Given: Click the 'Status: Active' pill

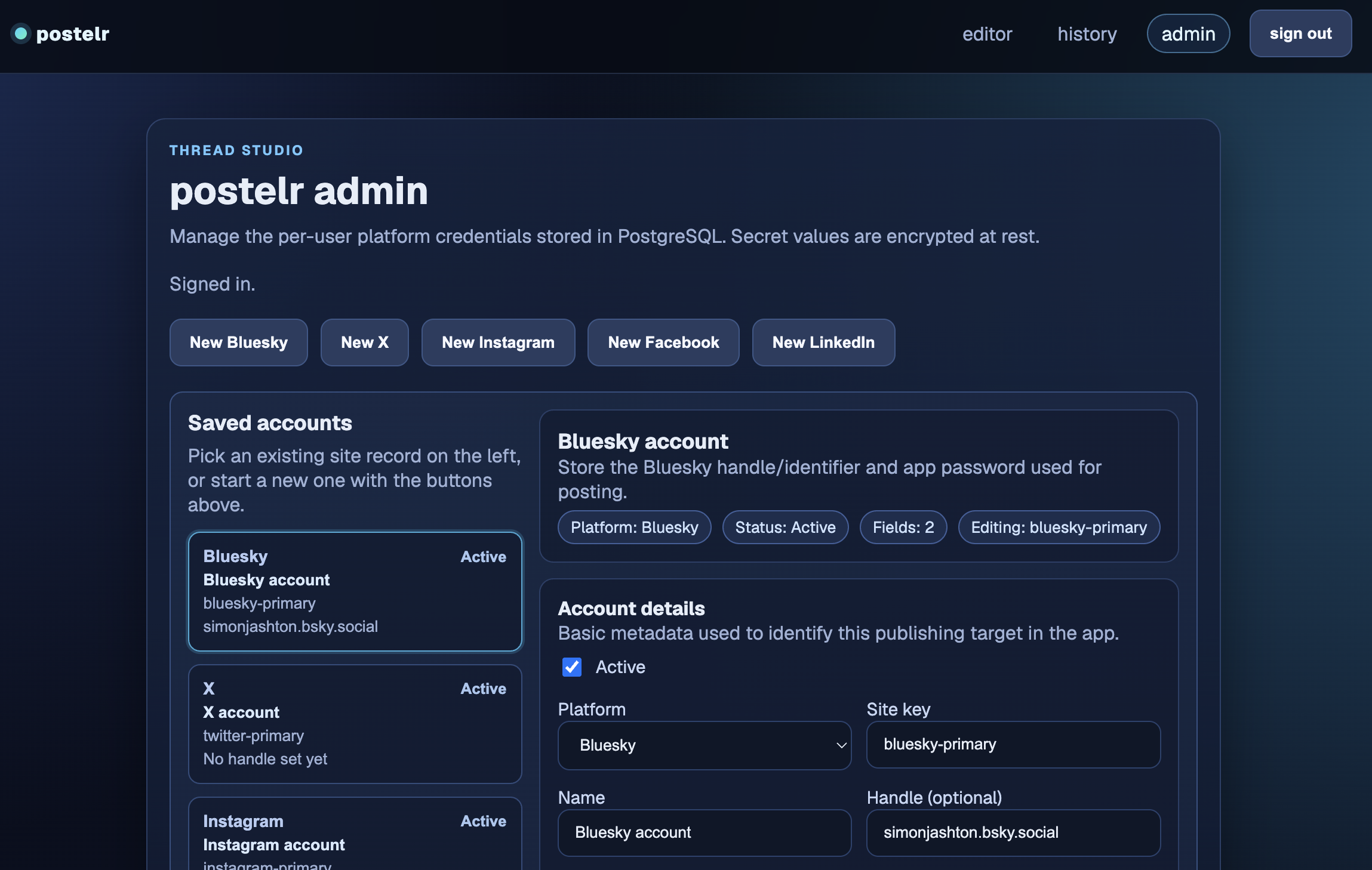Looking at the screenshot, I should click(785, 527).
